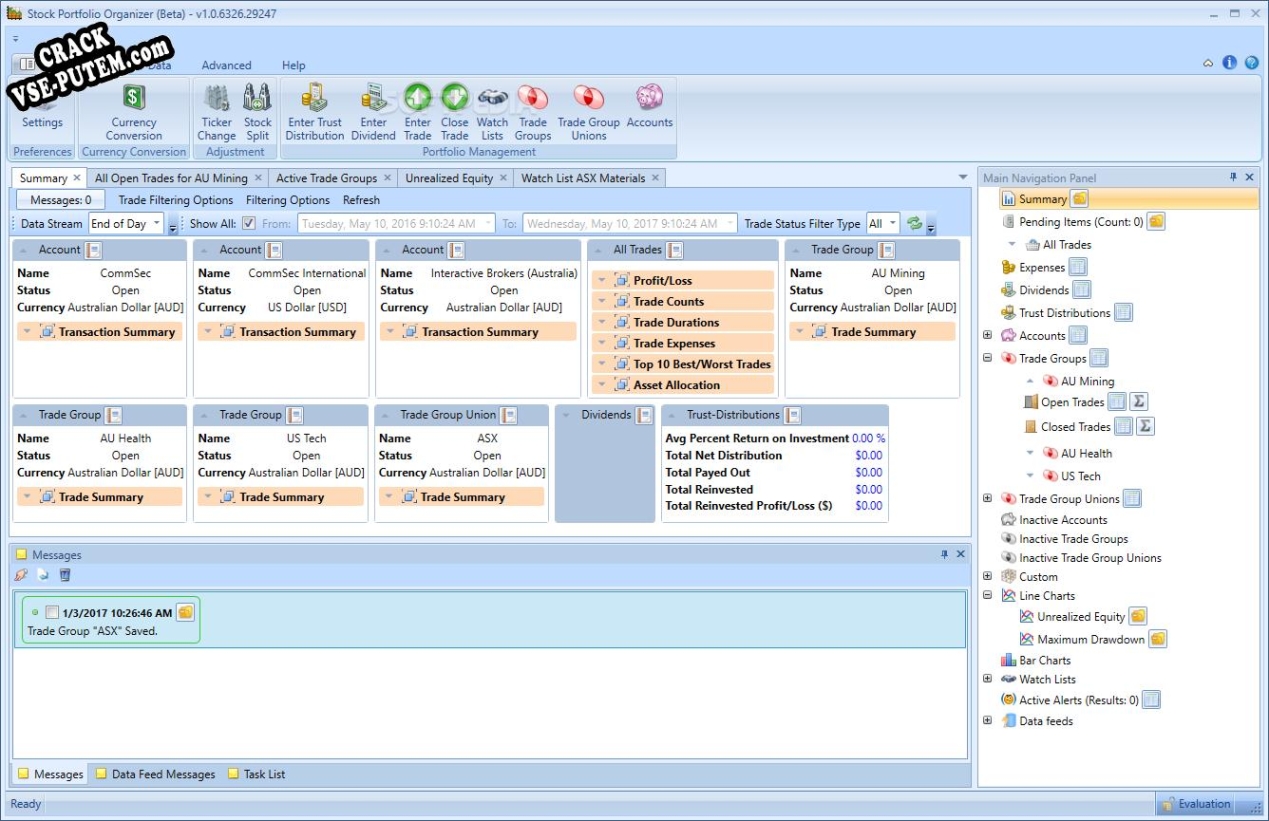1269x821 pixels.
Task: Click sigma icon beside Closed Trades
Action: 1146,426
